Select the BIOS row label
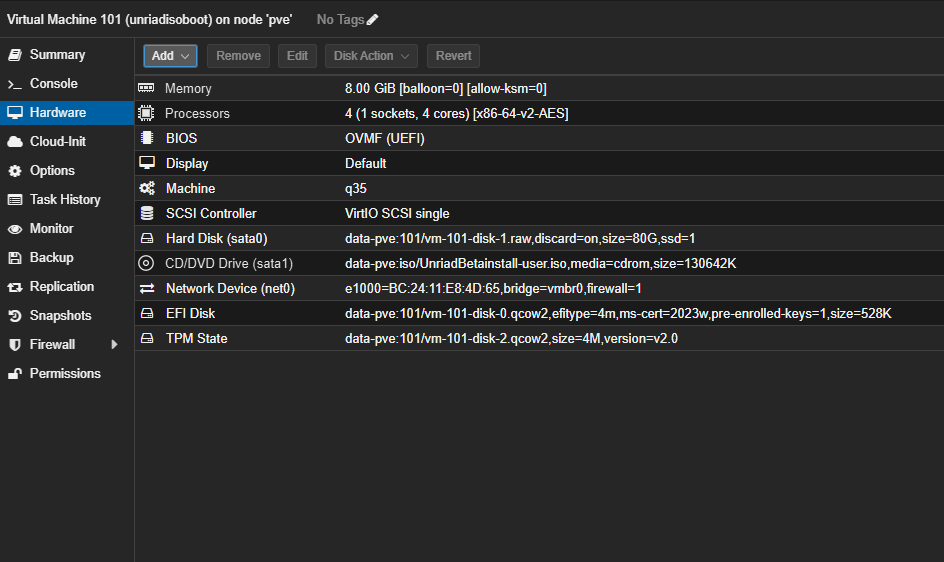 pos(181,139)
